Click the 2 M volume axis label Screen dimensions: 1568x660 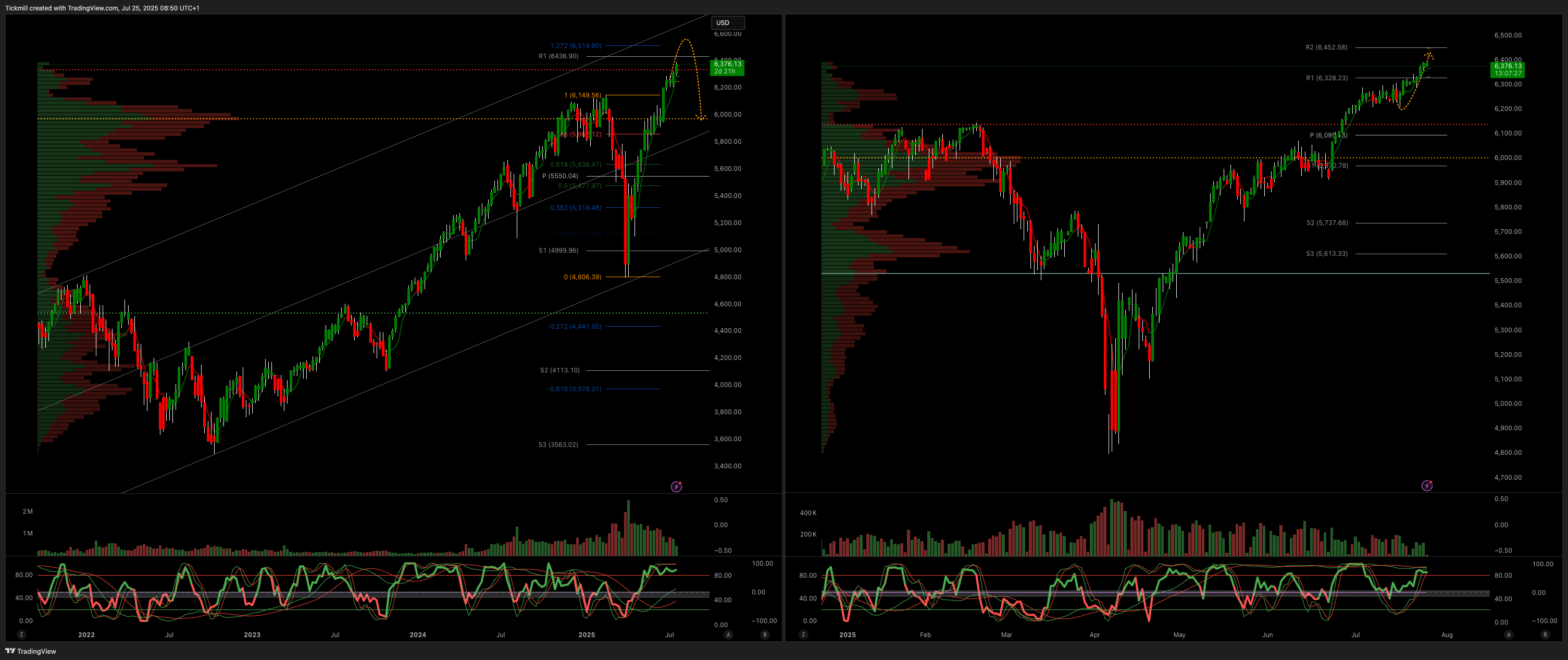28,512
